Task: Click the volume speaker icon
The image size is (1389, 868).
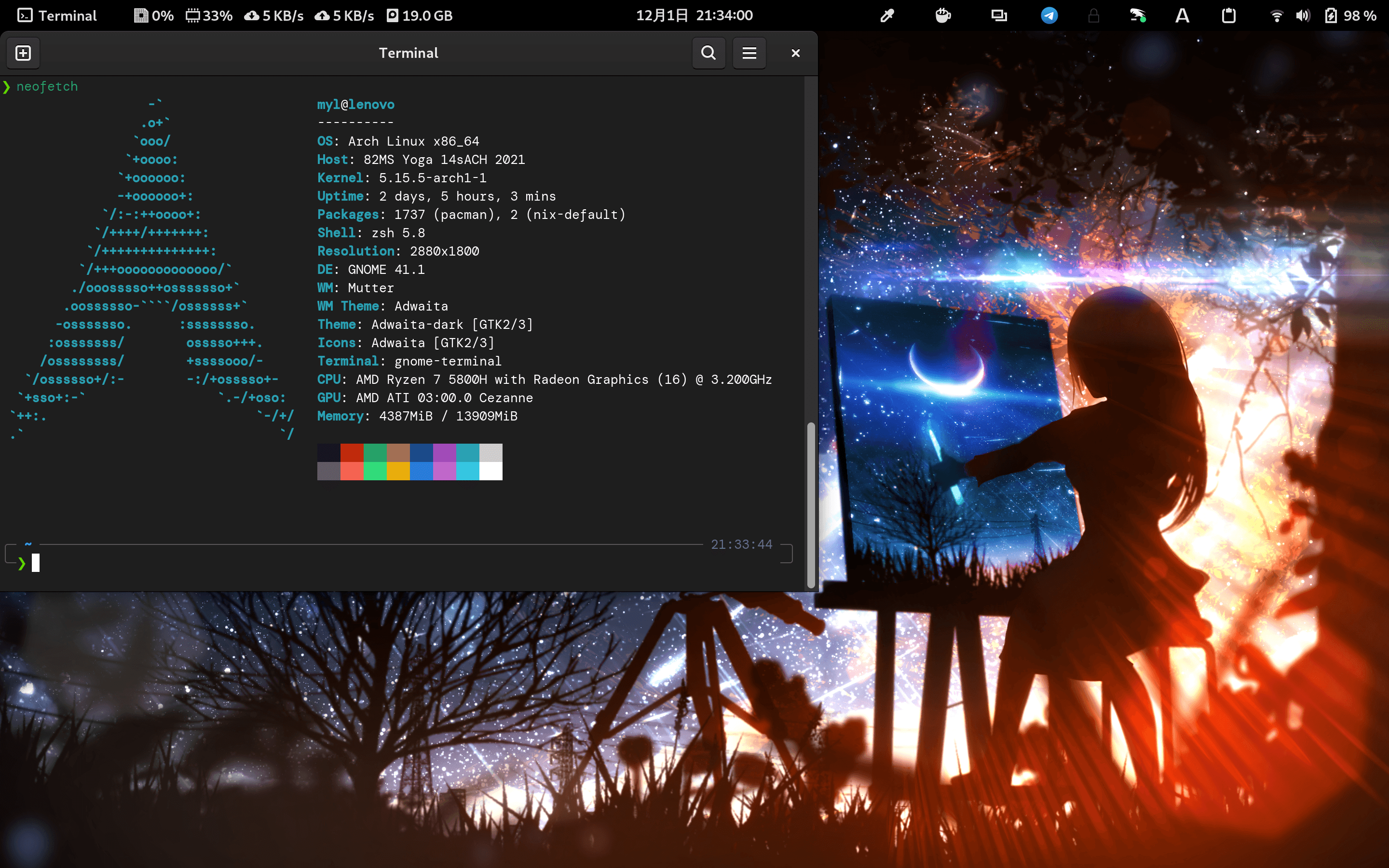Action: (1302, 15)
